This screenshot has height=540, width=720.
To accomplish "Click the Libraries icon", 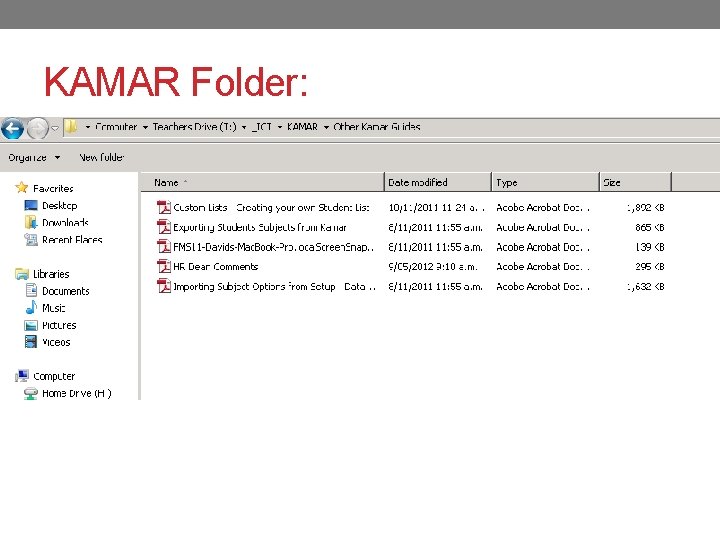I will [22, 274].
